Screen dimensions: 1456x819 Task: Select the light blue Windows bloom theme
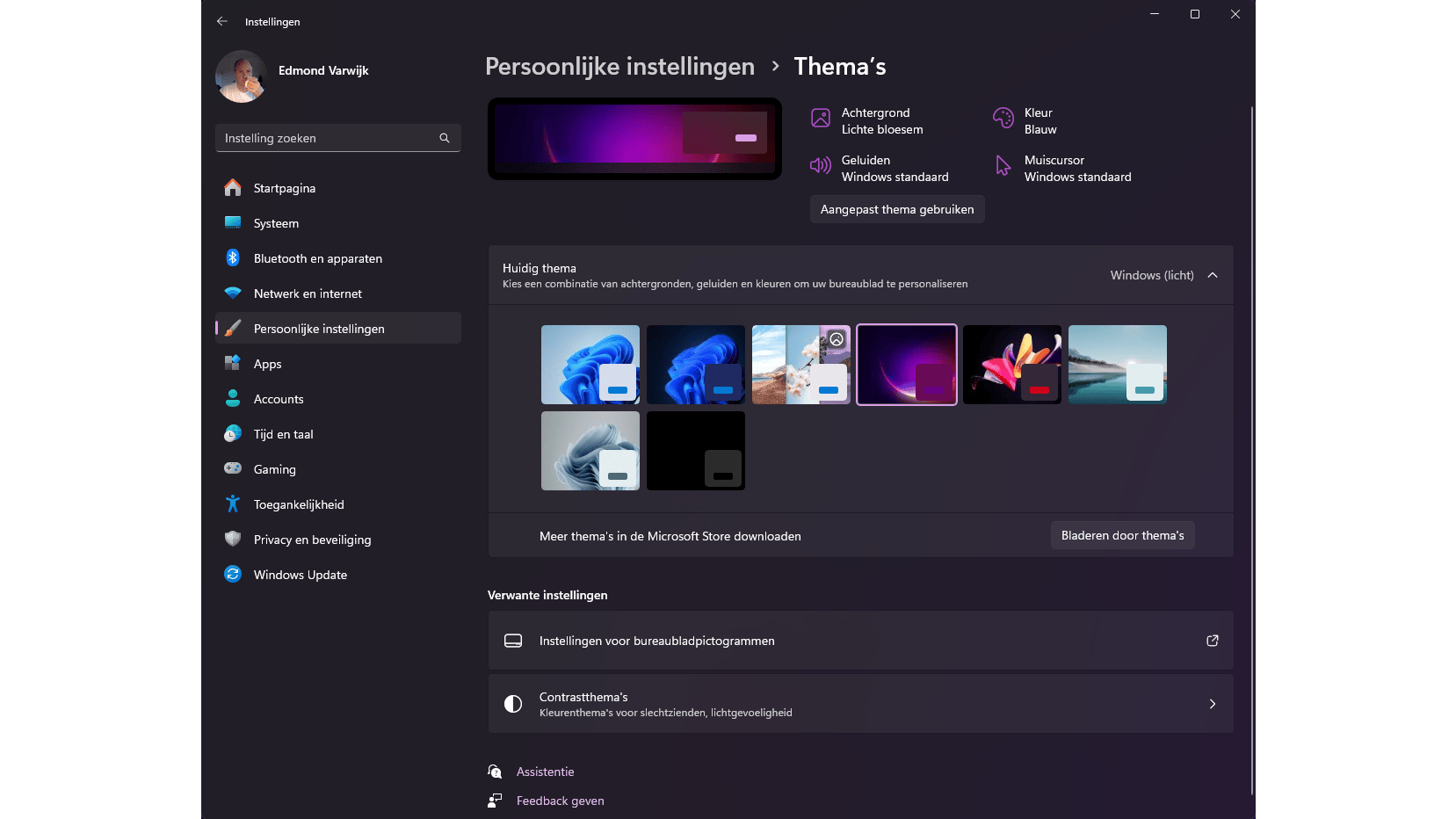590,365
